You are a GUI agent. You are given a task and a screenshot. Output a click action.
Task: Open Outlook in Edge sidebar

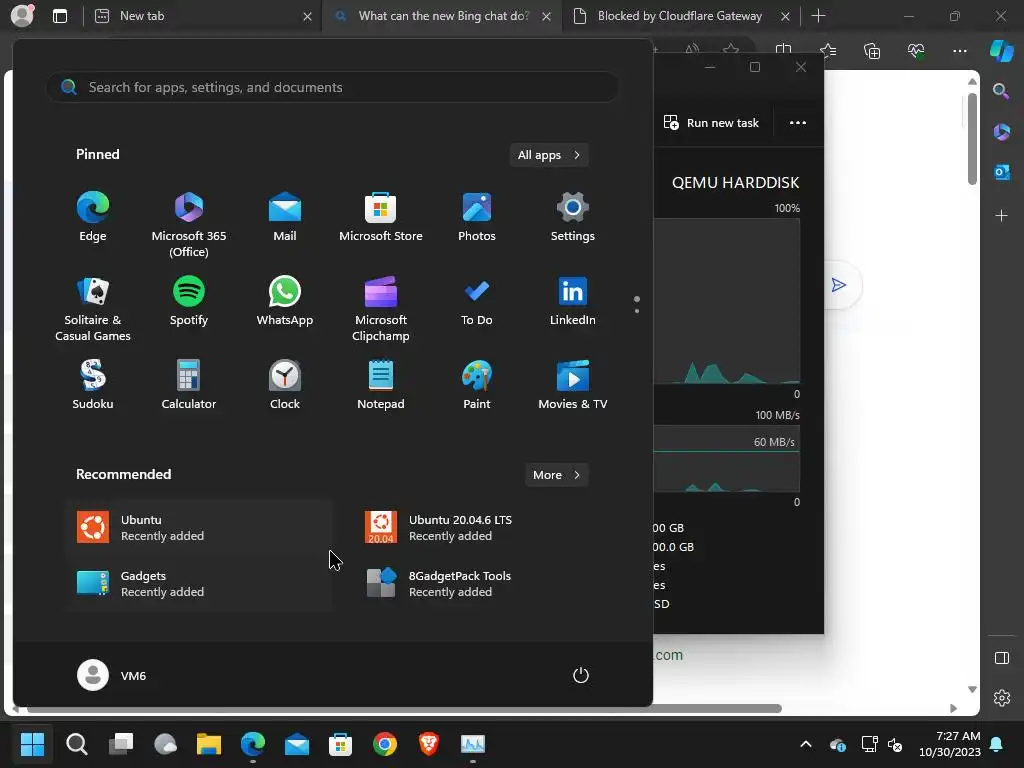(1001, 172)
